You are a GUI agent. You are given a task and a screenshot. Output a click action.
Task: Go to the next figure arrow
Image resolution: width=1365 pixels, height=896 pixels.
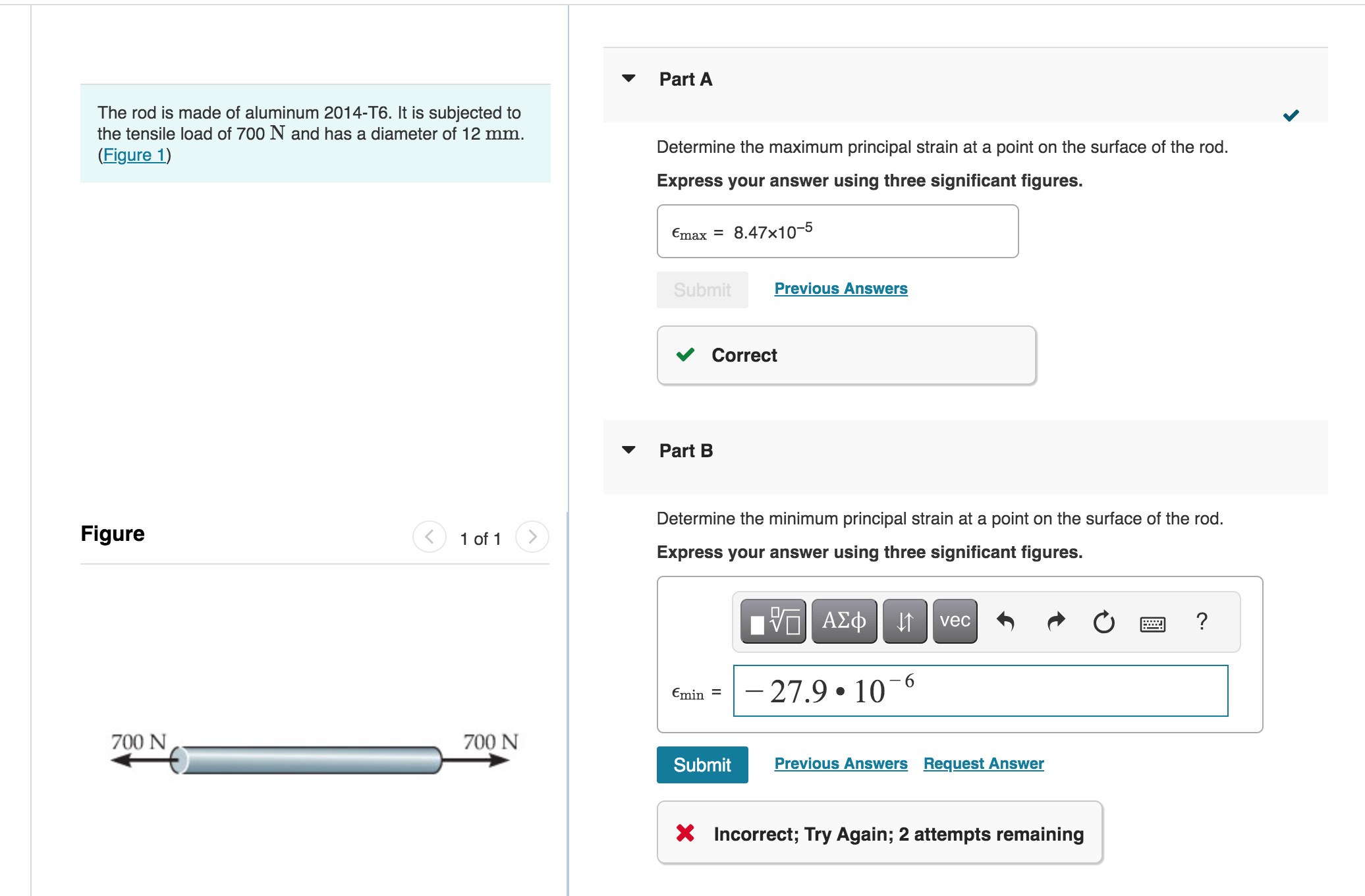(x=532, y=537)
